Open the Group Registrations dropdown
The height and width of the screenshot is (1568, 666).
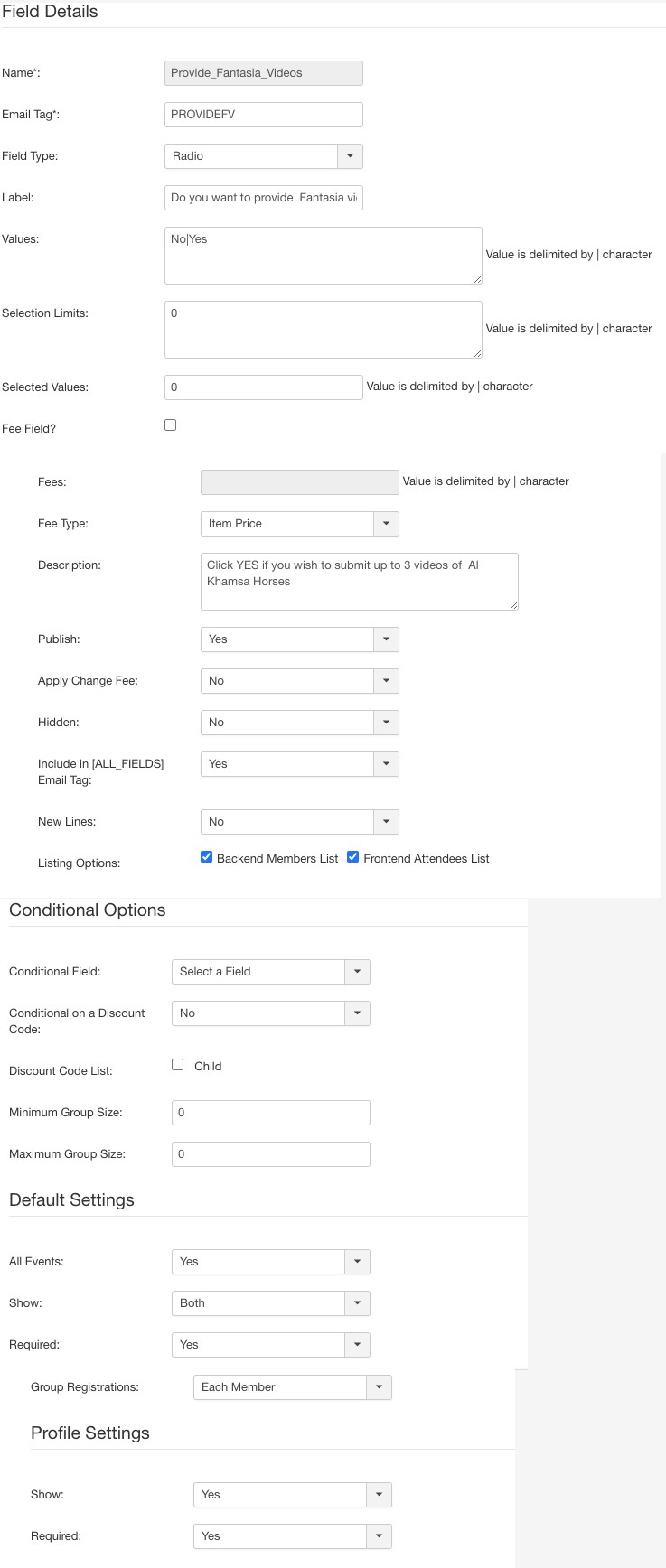(292, 1387)
